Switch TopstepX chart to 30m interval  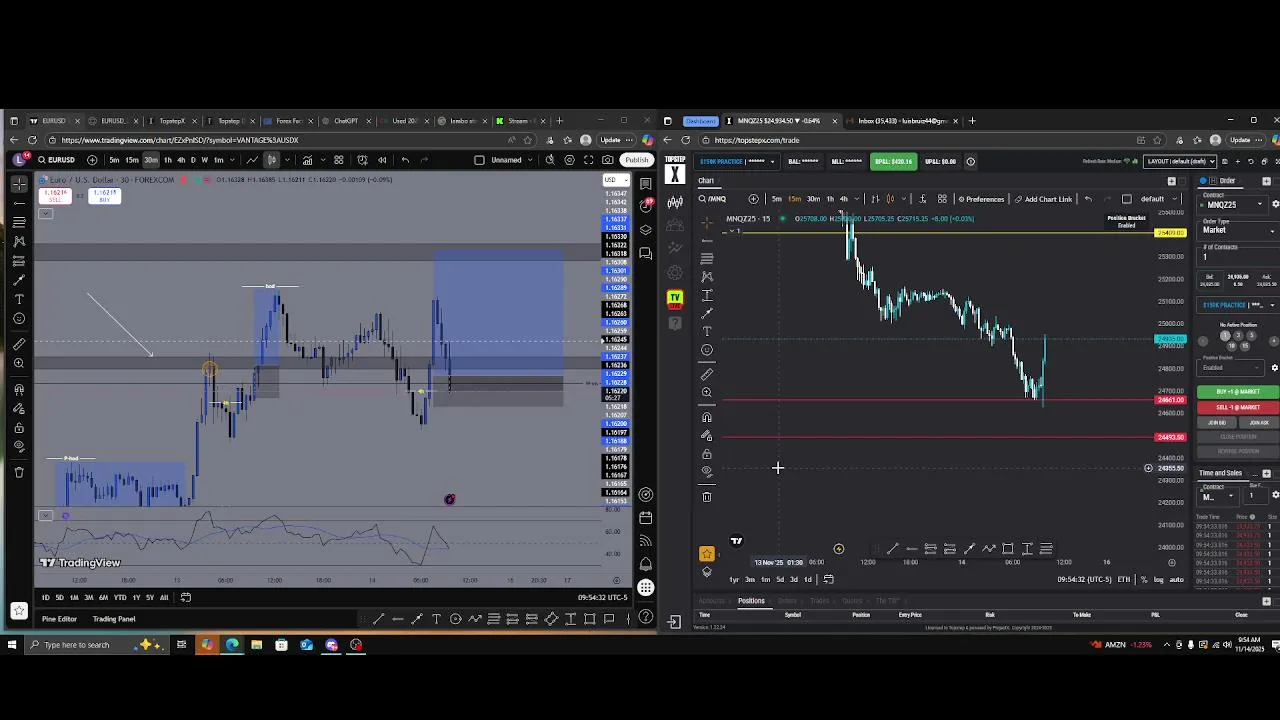[x=813, y=199]
